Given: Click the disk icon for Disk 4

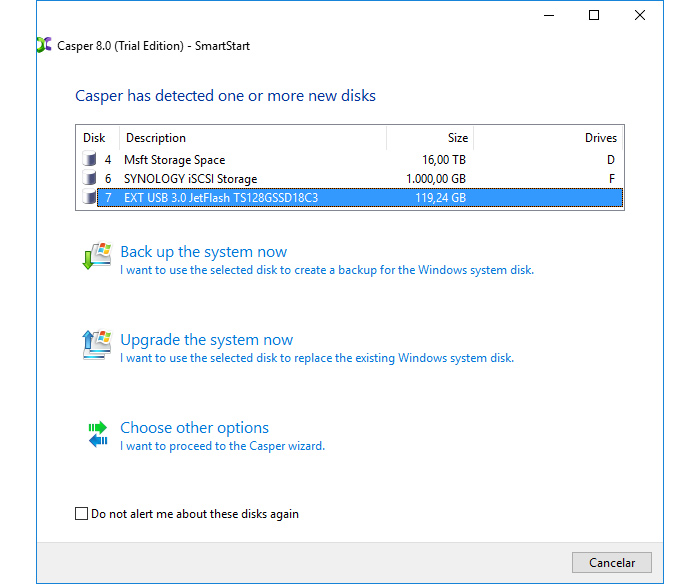Looking at the screenshot, I should pyautogui.click(x=91, y=160).
